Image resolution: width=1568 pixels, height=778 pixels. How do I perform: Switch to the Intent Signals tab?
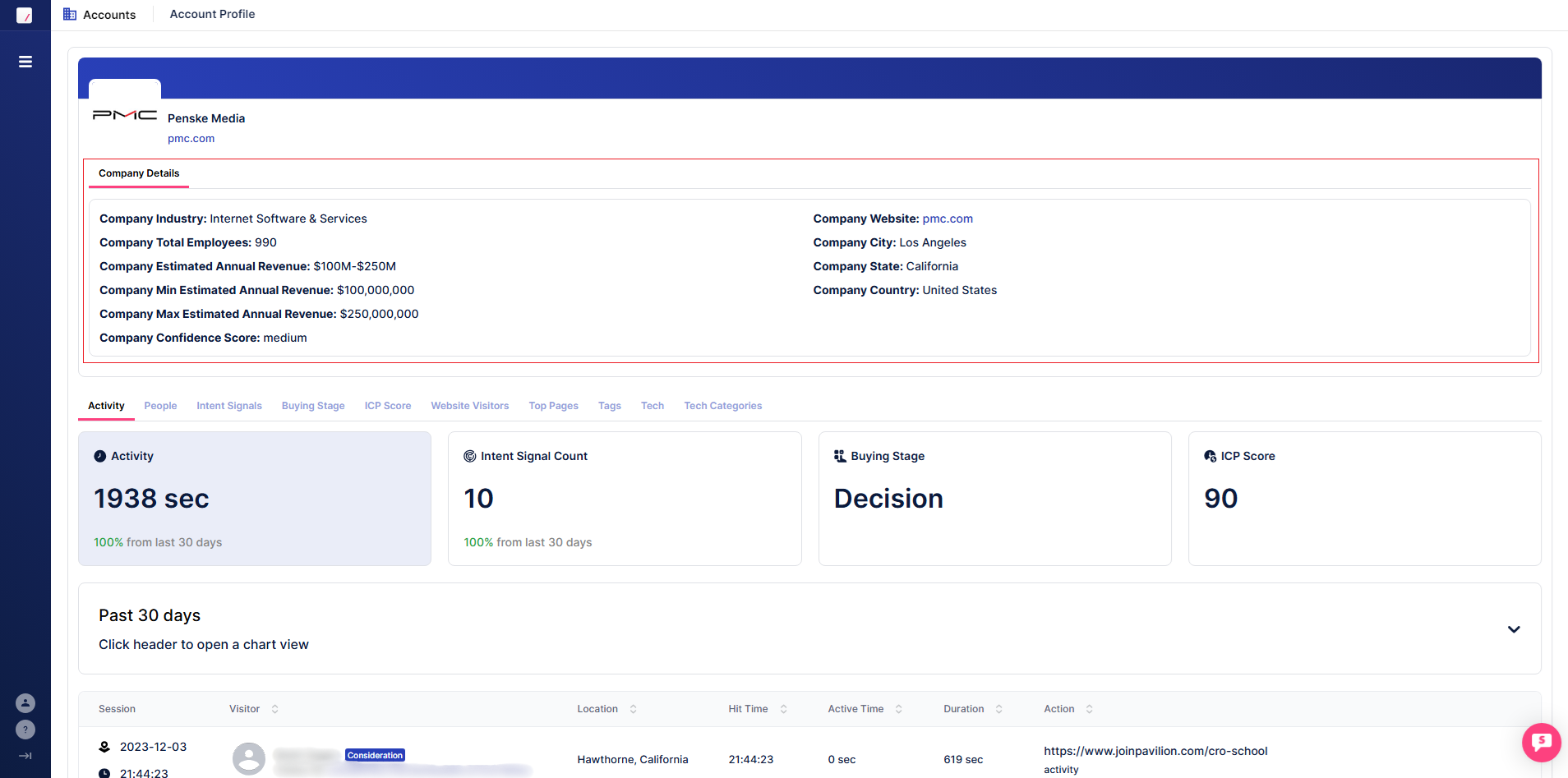click(229, 406)
